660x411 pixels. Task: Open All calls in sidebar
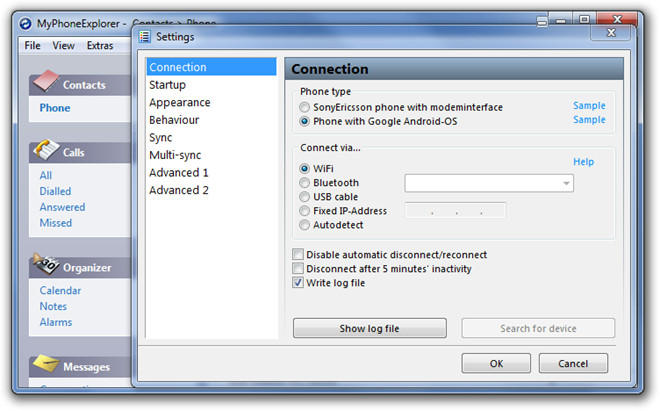(45, 175)
